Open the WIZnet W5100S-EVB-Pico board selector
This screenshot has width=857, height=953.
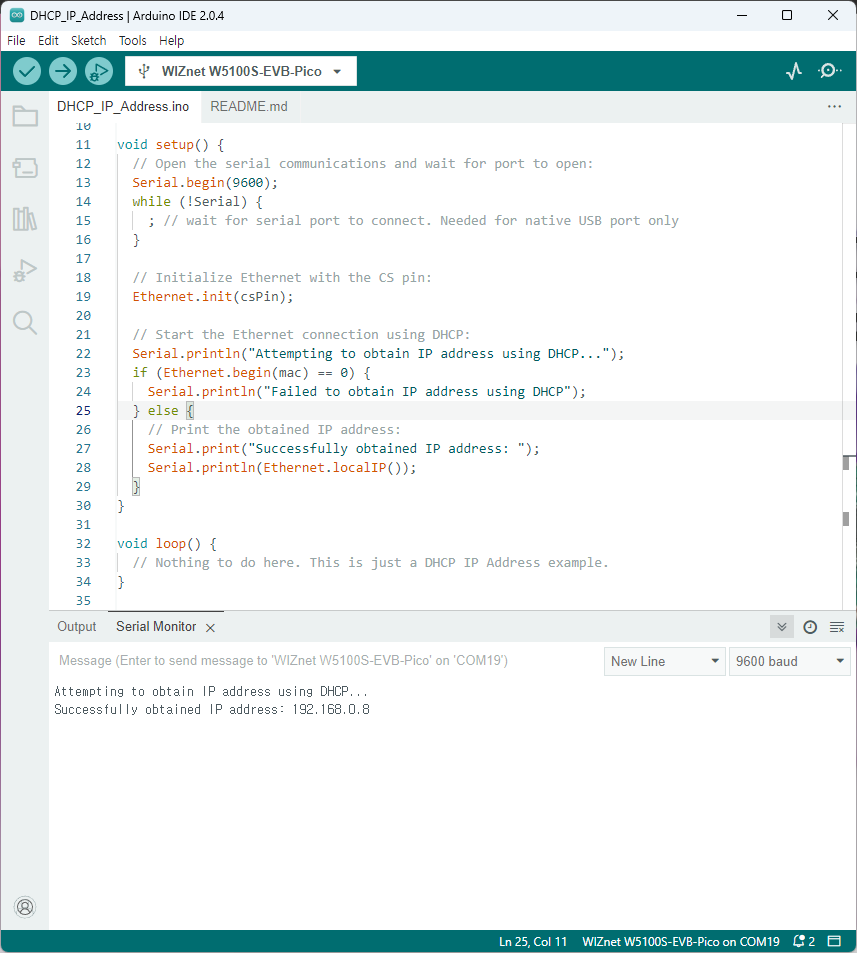[x=240, y=71]
